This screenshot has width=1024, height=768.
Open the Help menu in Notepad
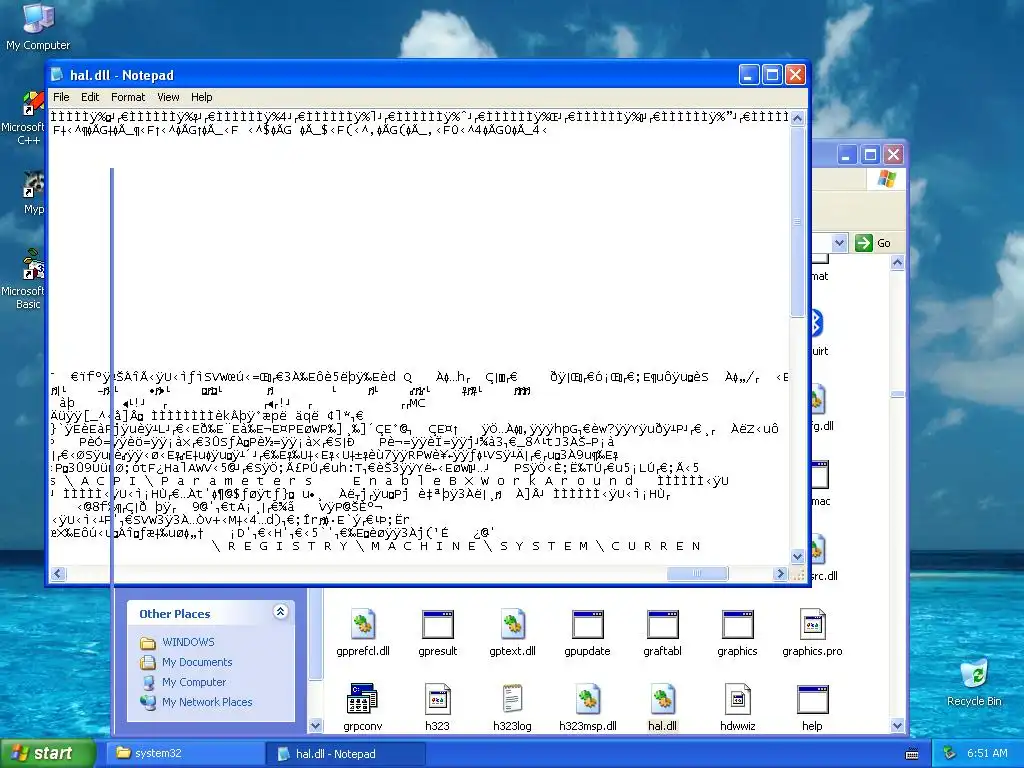(202, 97)
